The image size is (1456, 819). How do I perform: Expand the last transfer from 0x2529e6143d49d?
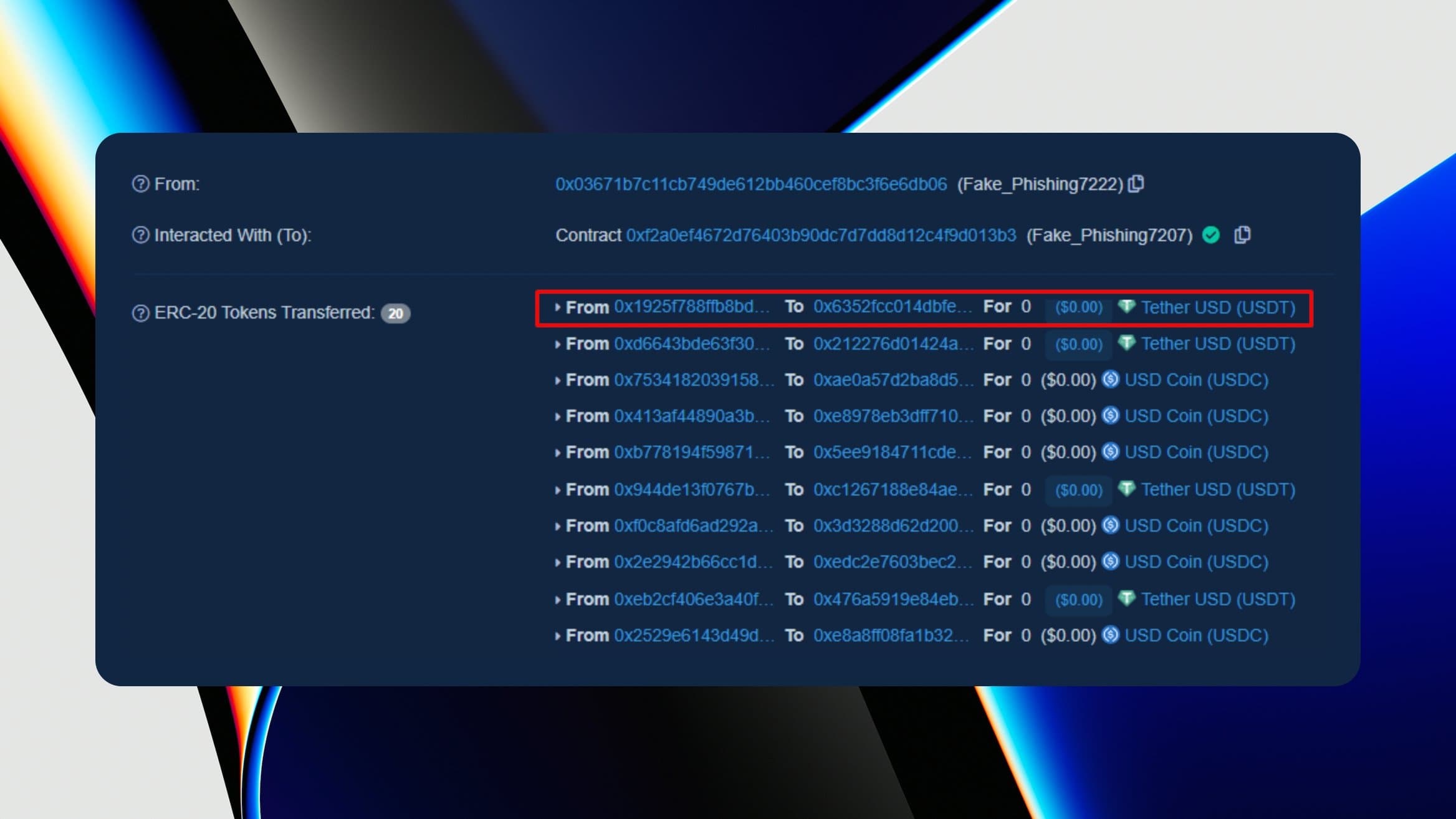coord(557,636)
